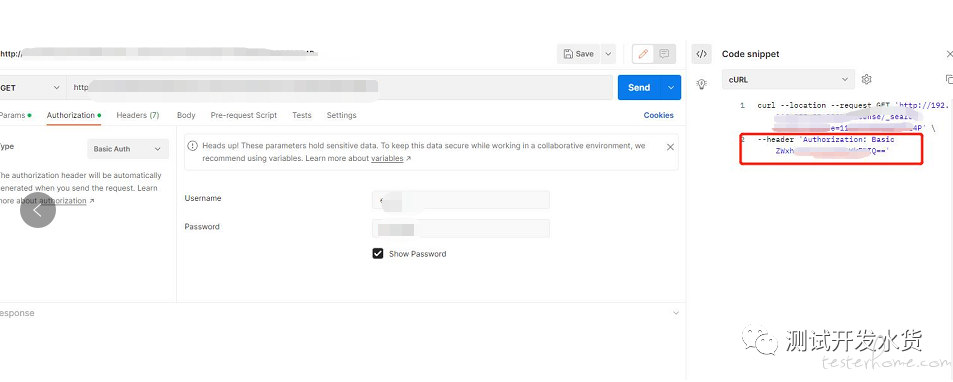The image size is (953, 382).
Task: Open the Pre-request Script tab
Action: [x=244, y=115]
